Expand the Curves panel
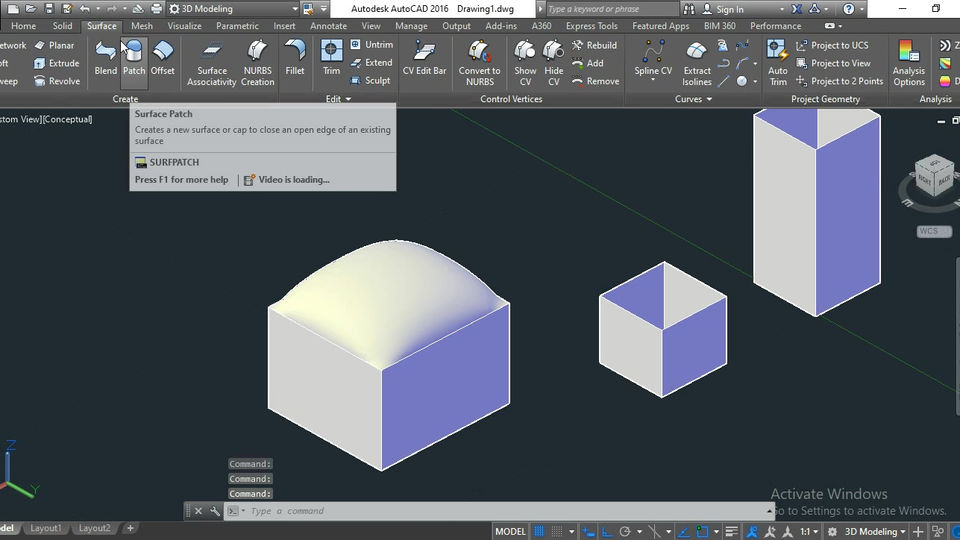The image size is (960, 540). (693, 99)
